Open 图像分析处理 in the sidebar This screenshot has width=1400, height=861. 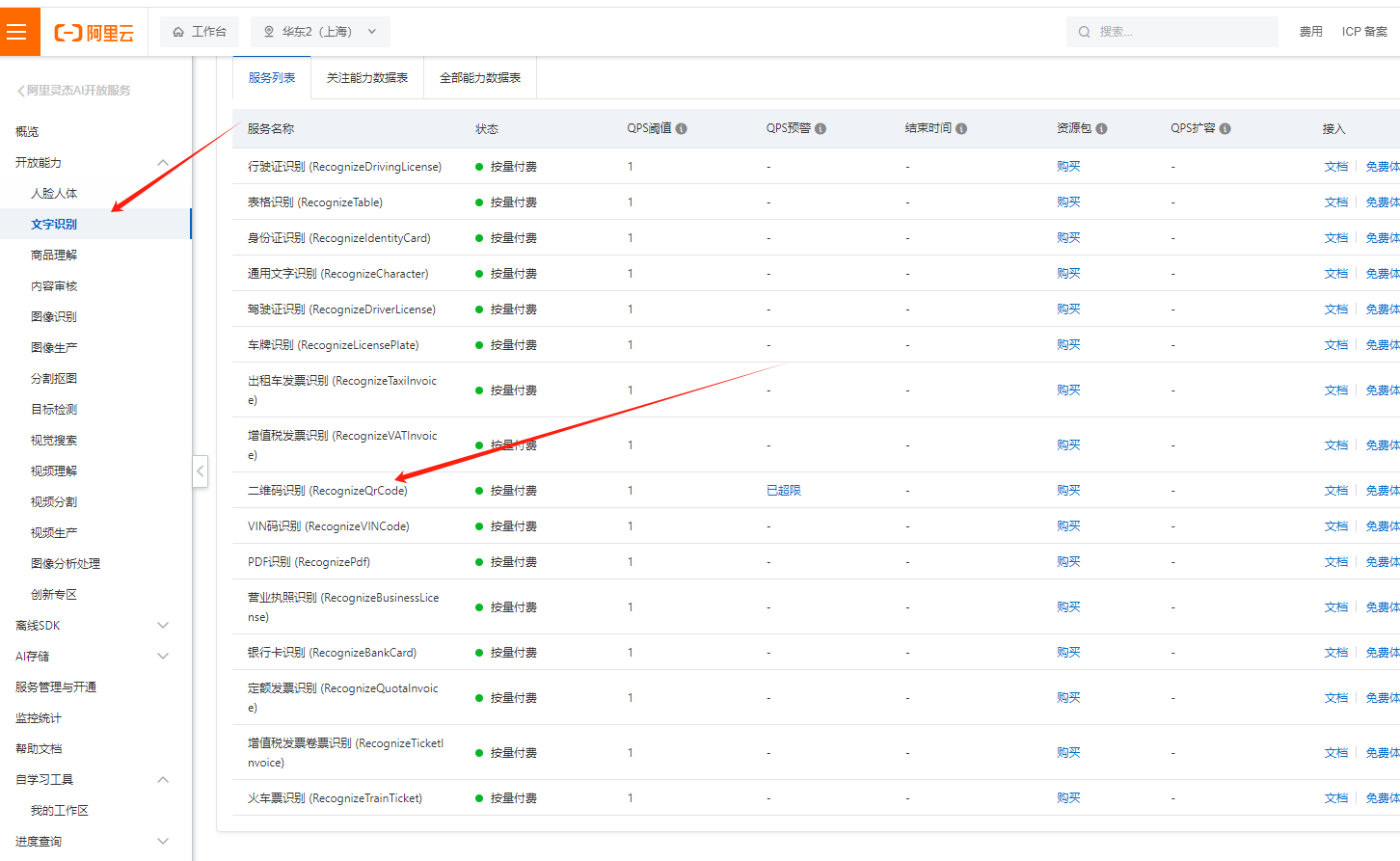(x=66, y=564)
